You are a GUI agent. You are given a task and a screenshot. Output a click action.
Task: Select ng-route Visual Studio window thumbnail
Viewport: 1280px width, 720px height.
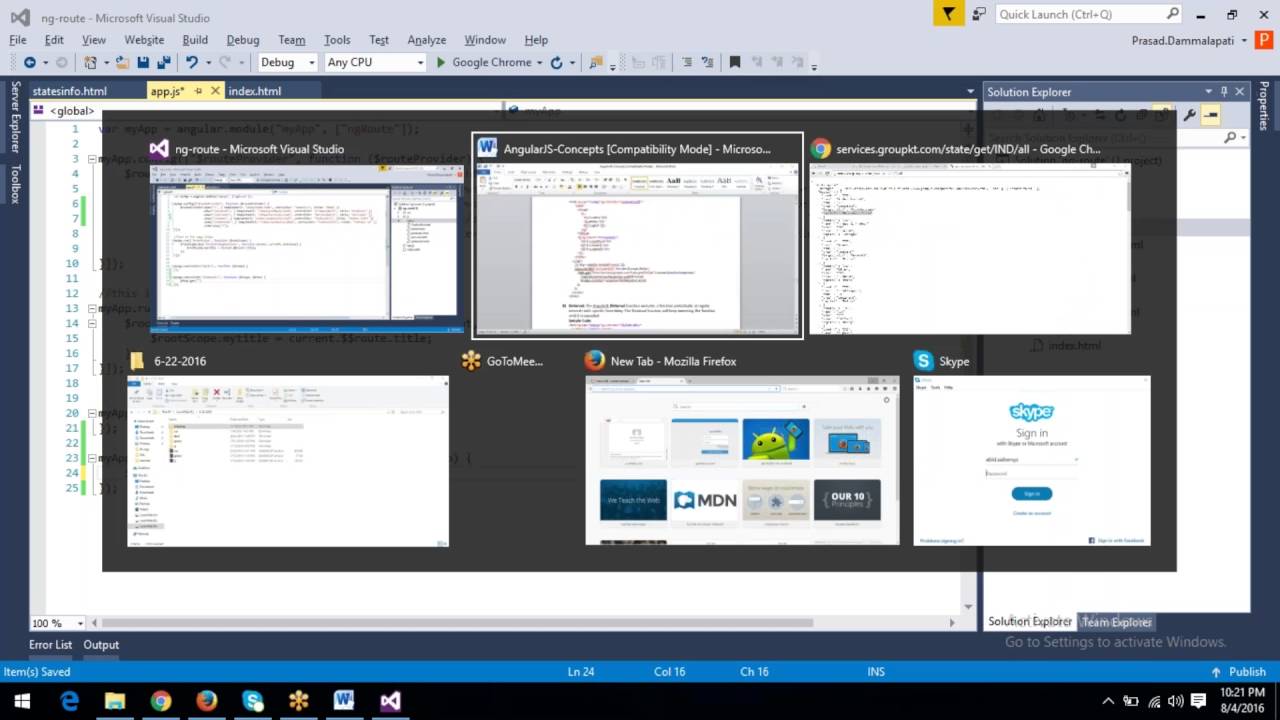coord(306,235)
